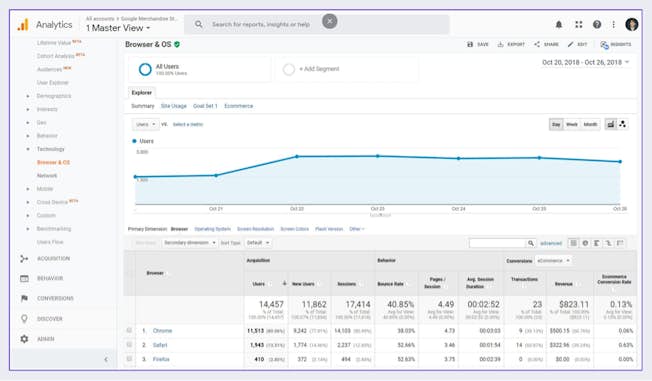Select the Add Segment circle
The width and height of the screenshot is (652, 381).
click(289, 69)
